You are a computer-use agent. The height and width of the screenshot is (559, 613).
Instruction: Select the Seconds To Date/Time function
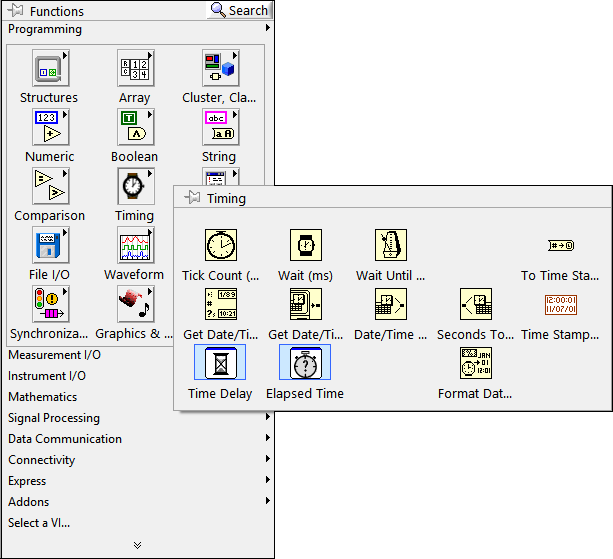[476, 304]
